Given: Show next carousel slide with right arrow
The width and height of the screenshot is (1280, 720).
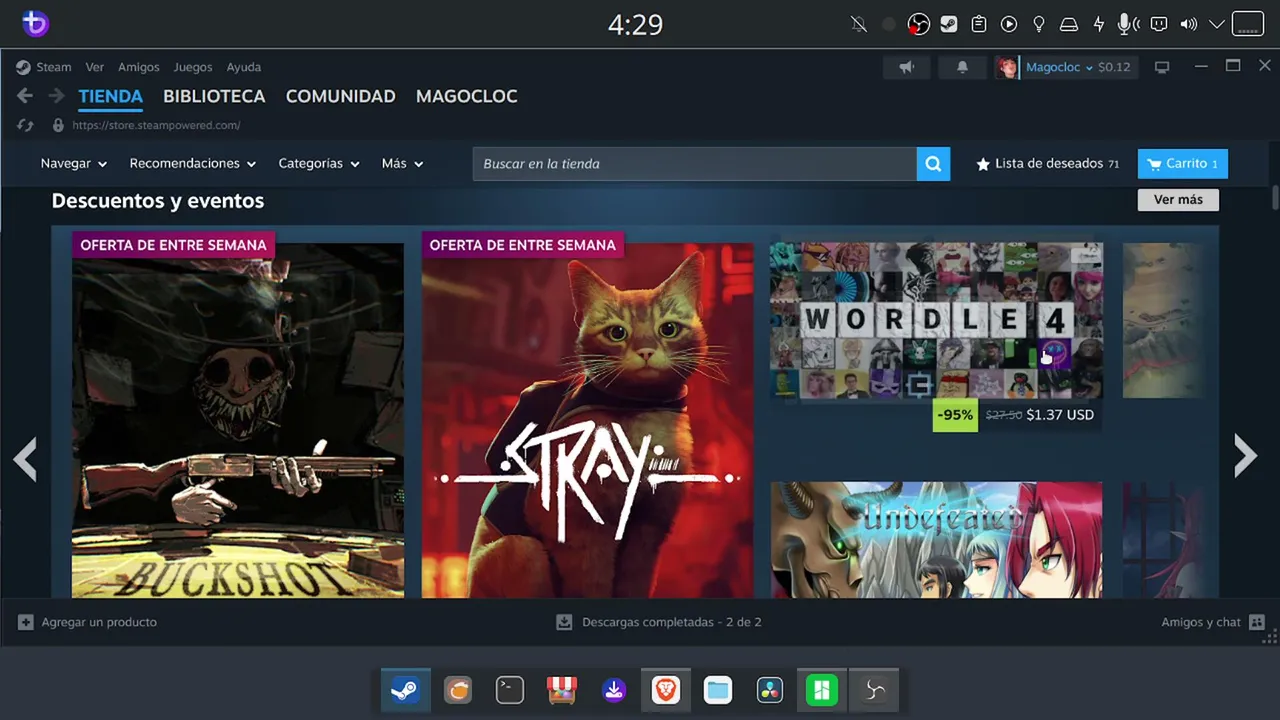Looking at the screenshot, I should click(x=1245, y=456).
